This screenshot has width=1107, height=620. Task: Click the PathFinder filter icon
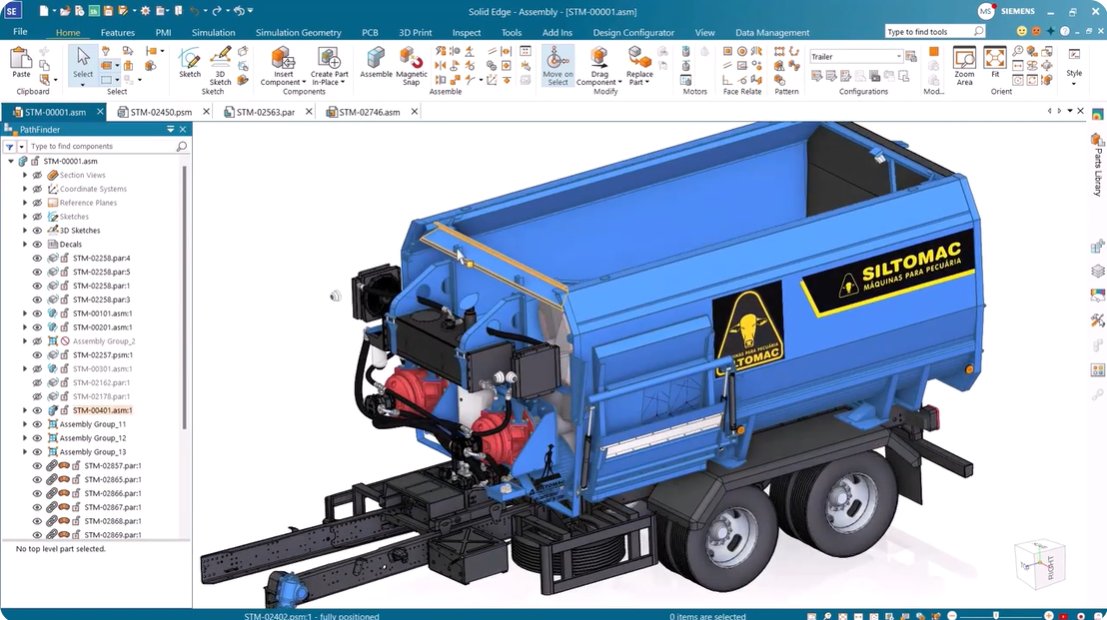tap(10, 146)
